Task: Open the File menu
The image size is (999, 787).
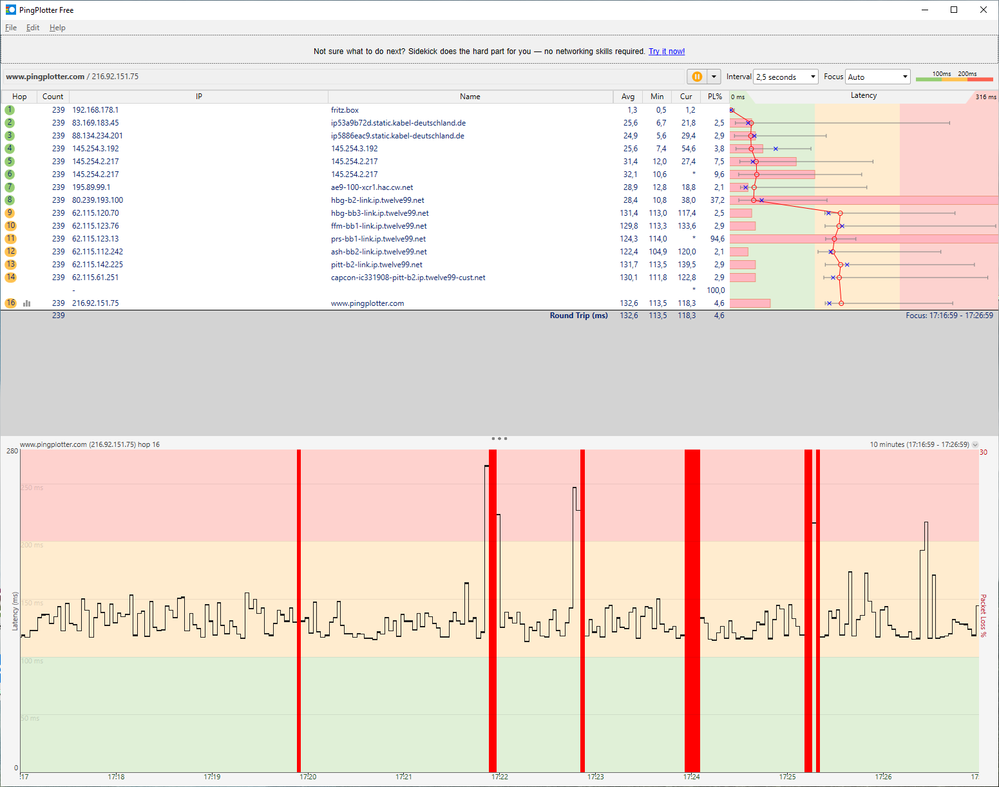Action: (x=11, y=28)
